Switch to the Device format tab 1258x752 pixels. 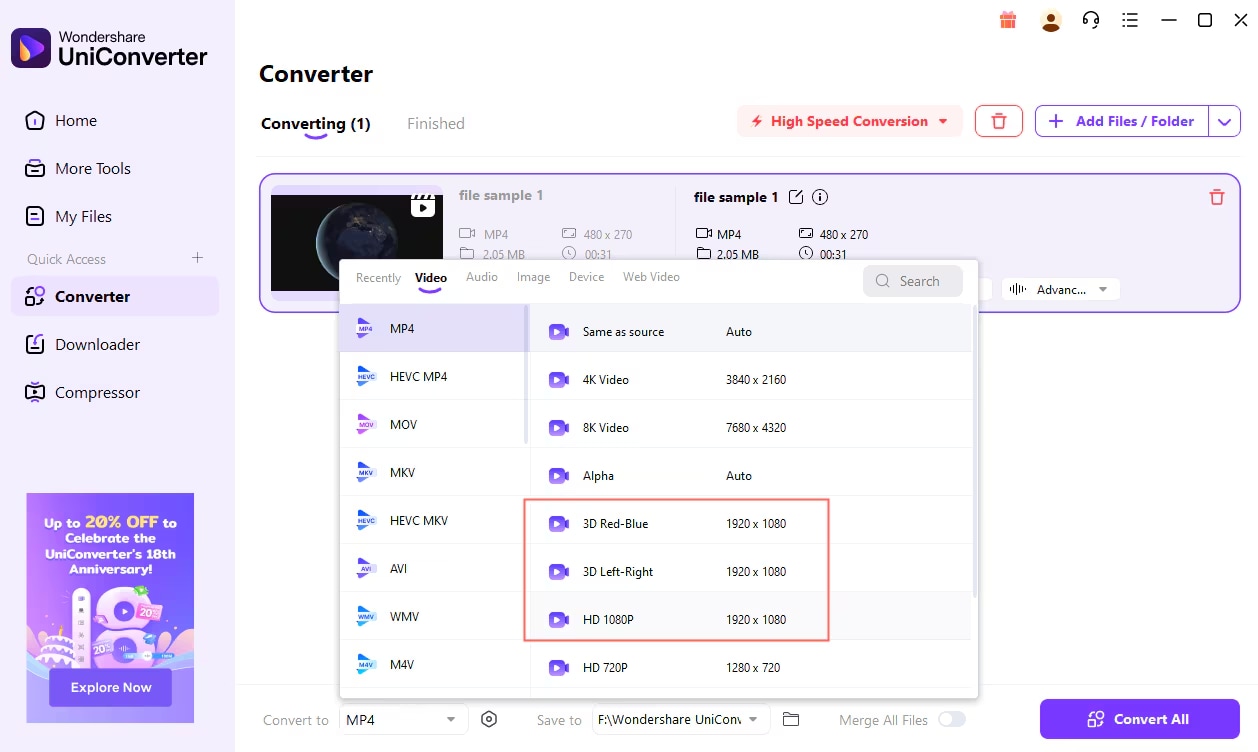click(587, 277)
